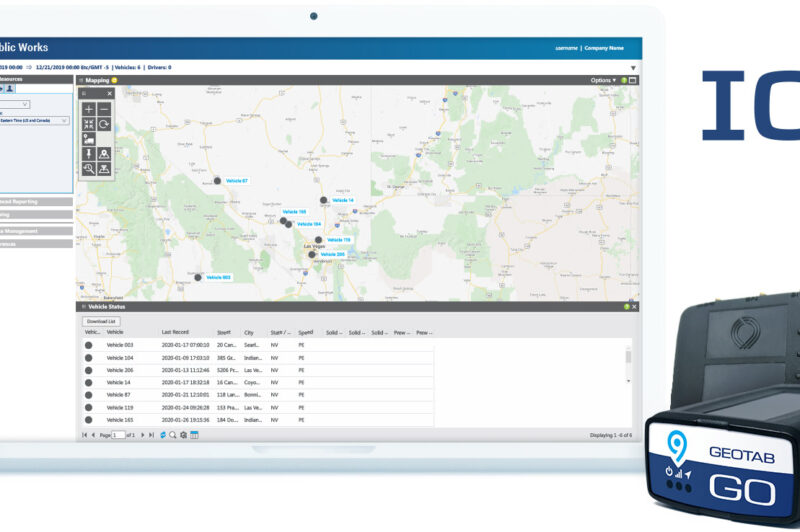Screen dimensions: 800x532
Task: Click the Vehicle 119 map label
Action: (x=339, y=240)
